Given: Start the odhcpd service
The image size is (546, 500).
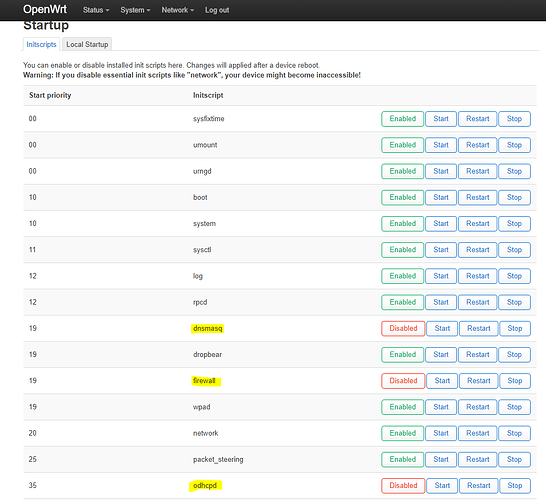Looking at the screenshot, I should click(442, 485).
